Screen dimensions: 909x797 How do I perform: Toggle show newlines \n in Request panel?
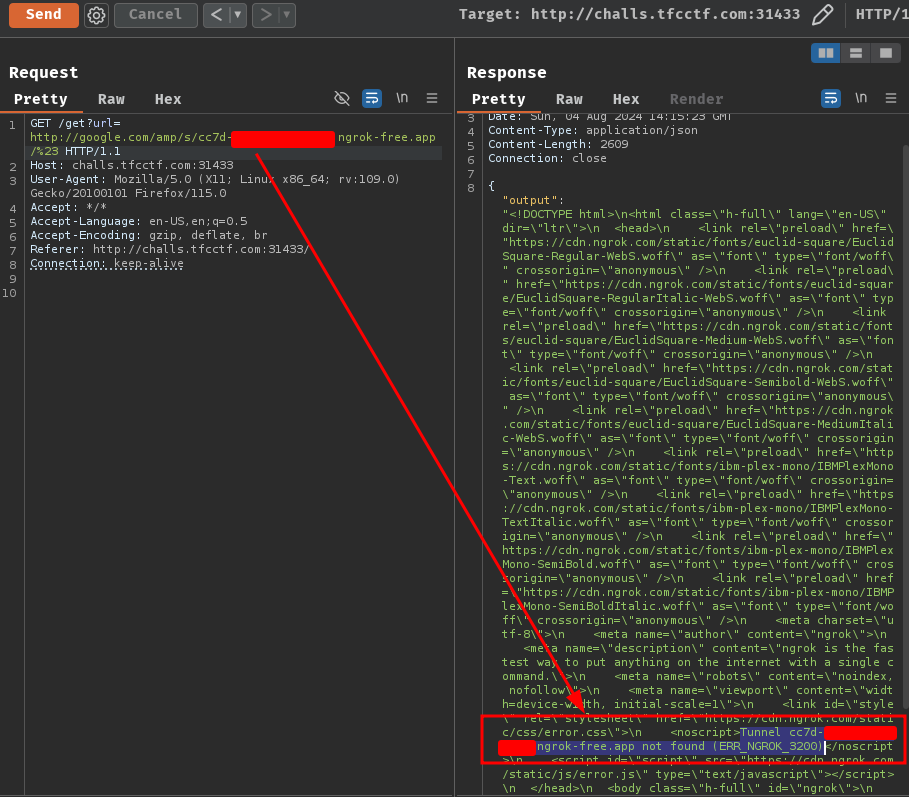coord(402,98)
